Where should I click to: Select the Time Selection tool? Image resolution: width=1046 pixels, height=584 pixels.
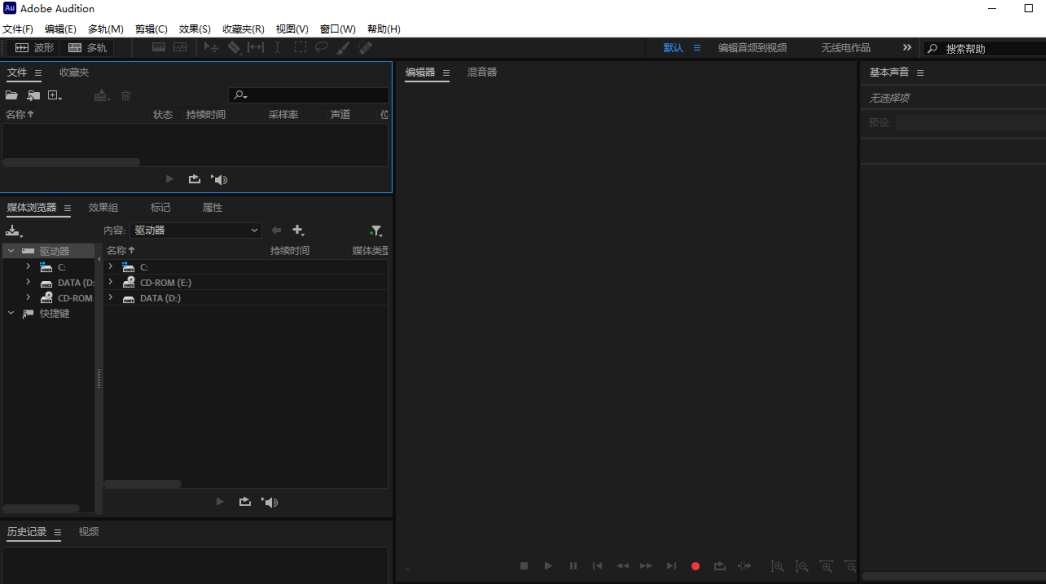(x=277, y=47)
